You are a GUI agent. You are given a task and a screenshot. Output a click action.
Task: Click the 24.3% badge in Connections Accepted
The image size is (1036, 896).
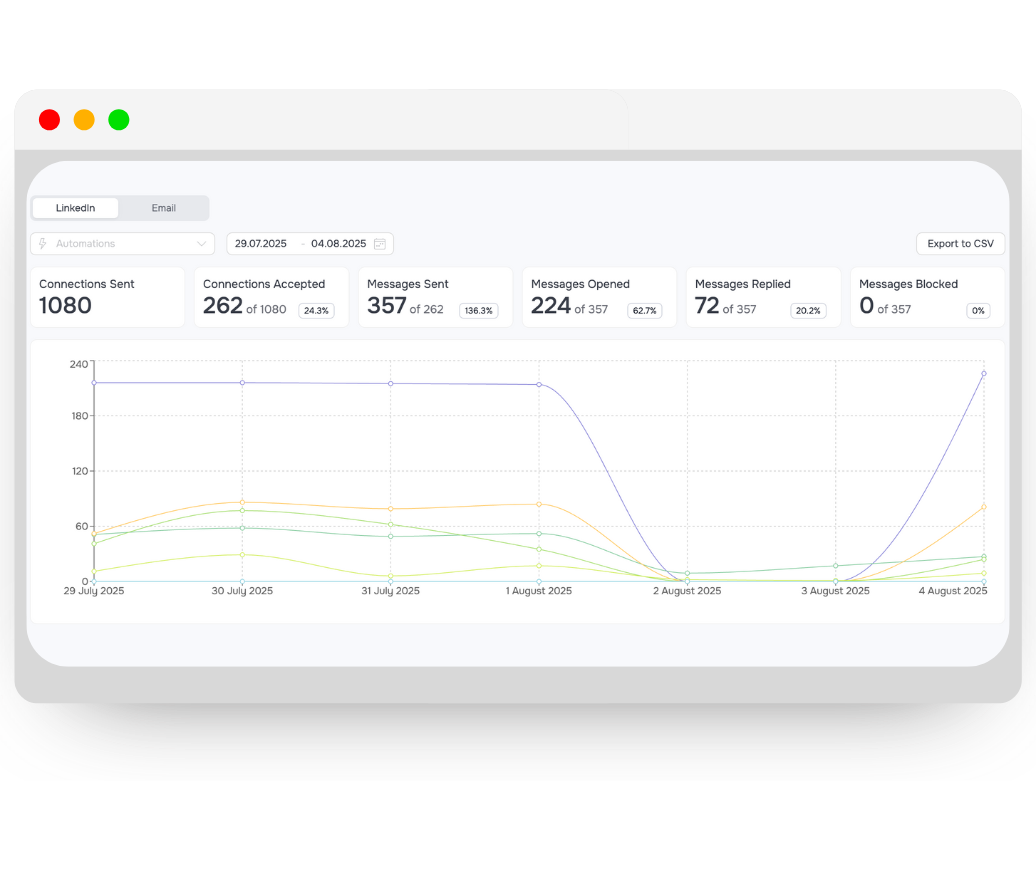[316, 311]
